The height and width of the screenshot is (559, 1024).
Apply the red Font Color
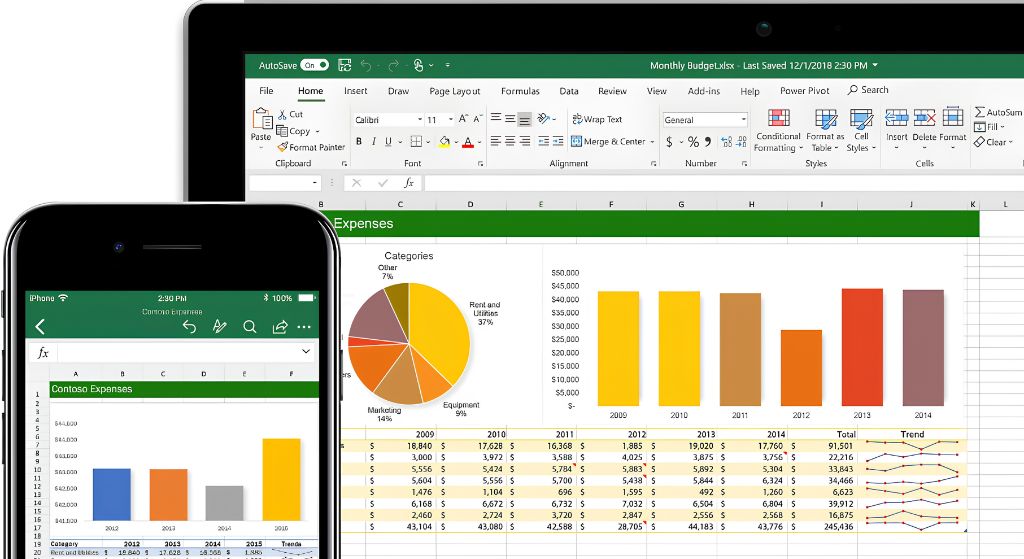pyautogui.click(x=468, y=142)
